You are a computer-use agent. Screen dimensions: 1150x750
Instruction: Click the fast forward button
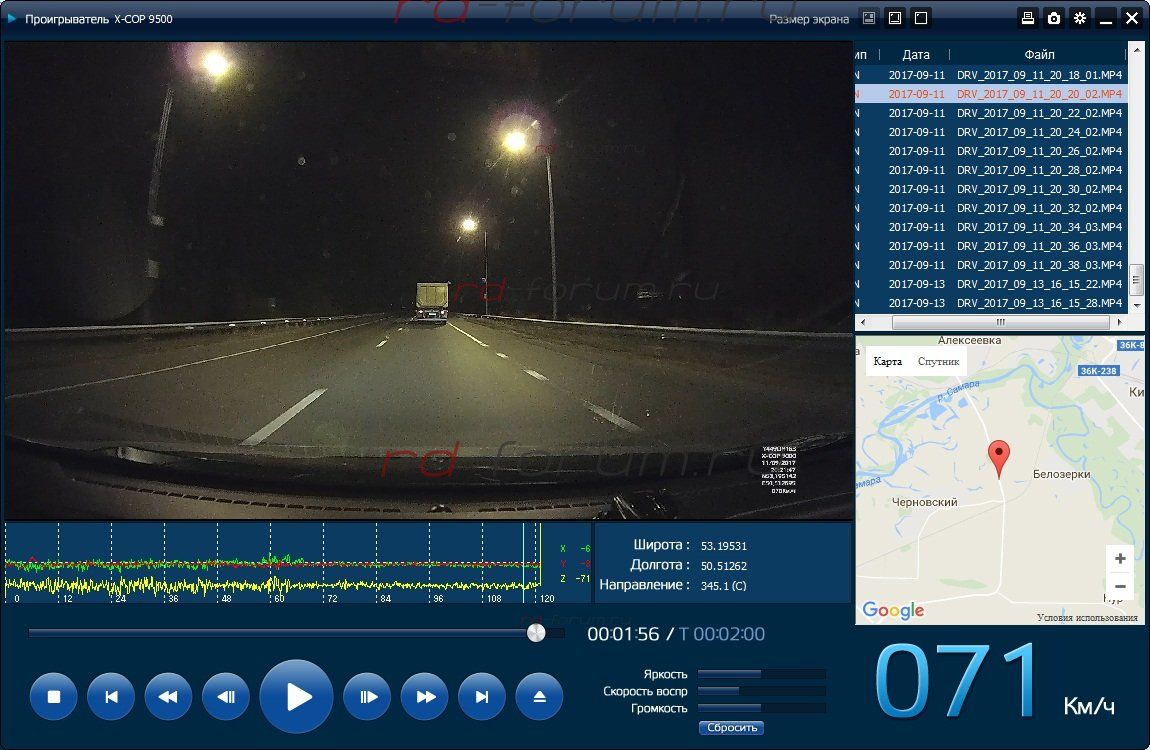tap(425, 697)
